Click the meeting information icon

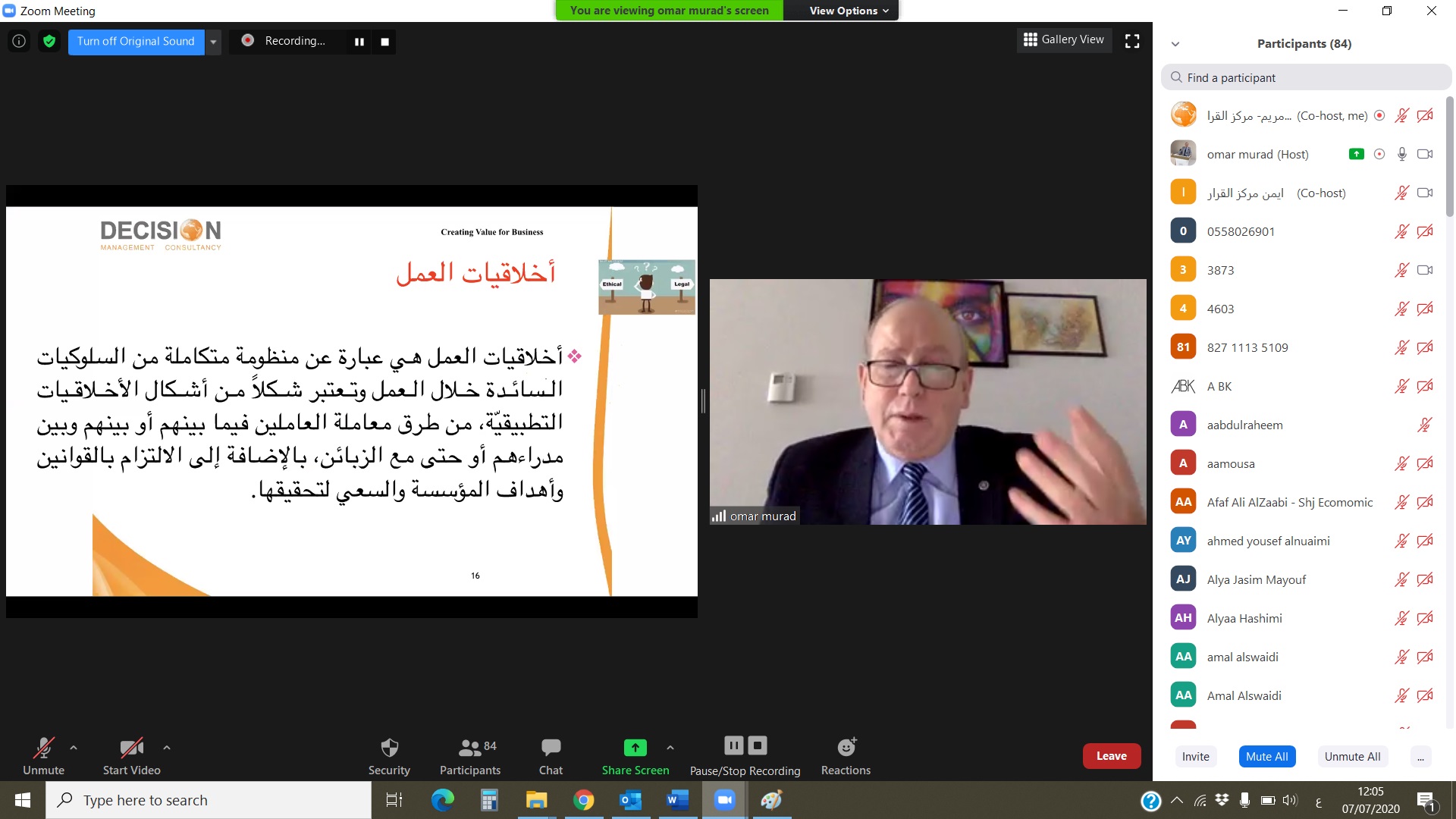pos(19,41)
